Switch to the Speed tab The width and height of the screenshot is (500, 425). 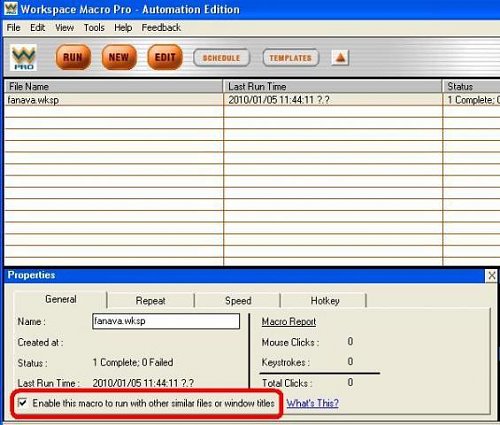(x=238, y=301)
